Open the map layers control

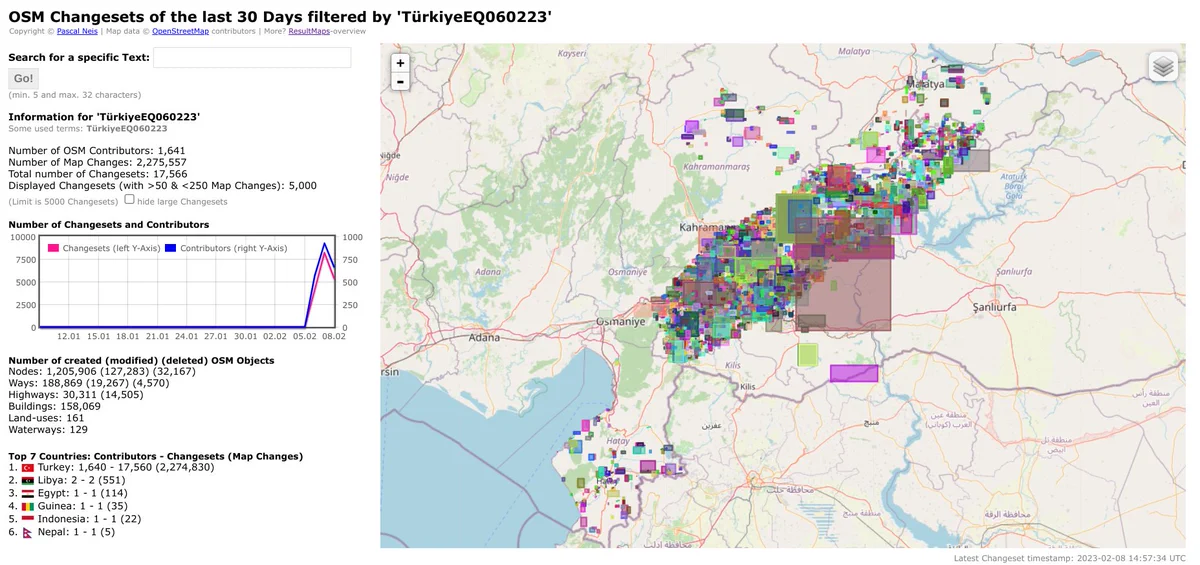click(1162, 67)
